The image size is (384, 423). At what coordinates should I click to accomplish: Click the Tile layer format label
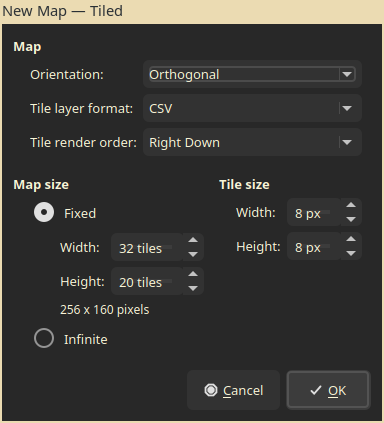(x=82, y=109)
